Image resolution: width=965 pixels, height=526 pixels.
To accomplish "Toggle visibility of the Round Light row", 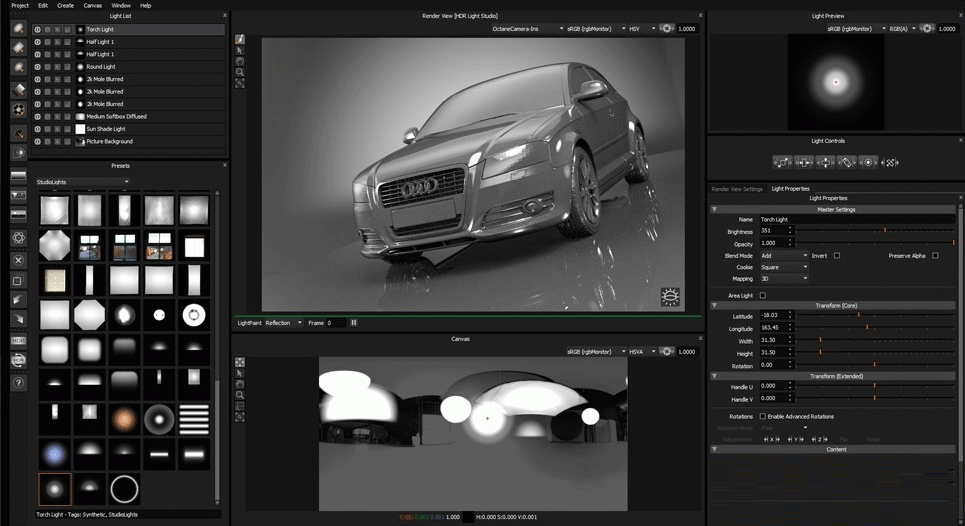I will pyautogui.click(x=38, y=66).
